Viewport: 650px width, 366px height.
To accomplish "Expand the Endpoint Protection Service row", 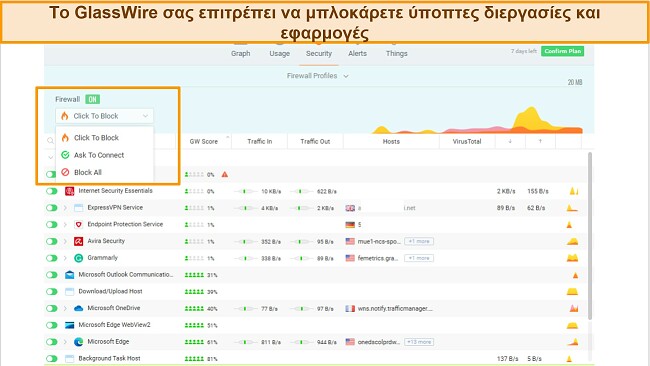I will [65, 225].
